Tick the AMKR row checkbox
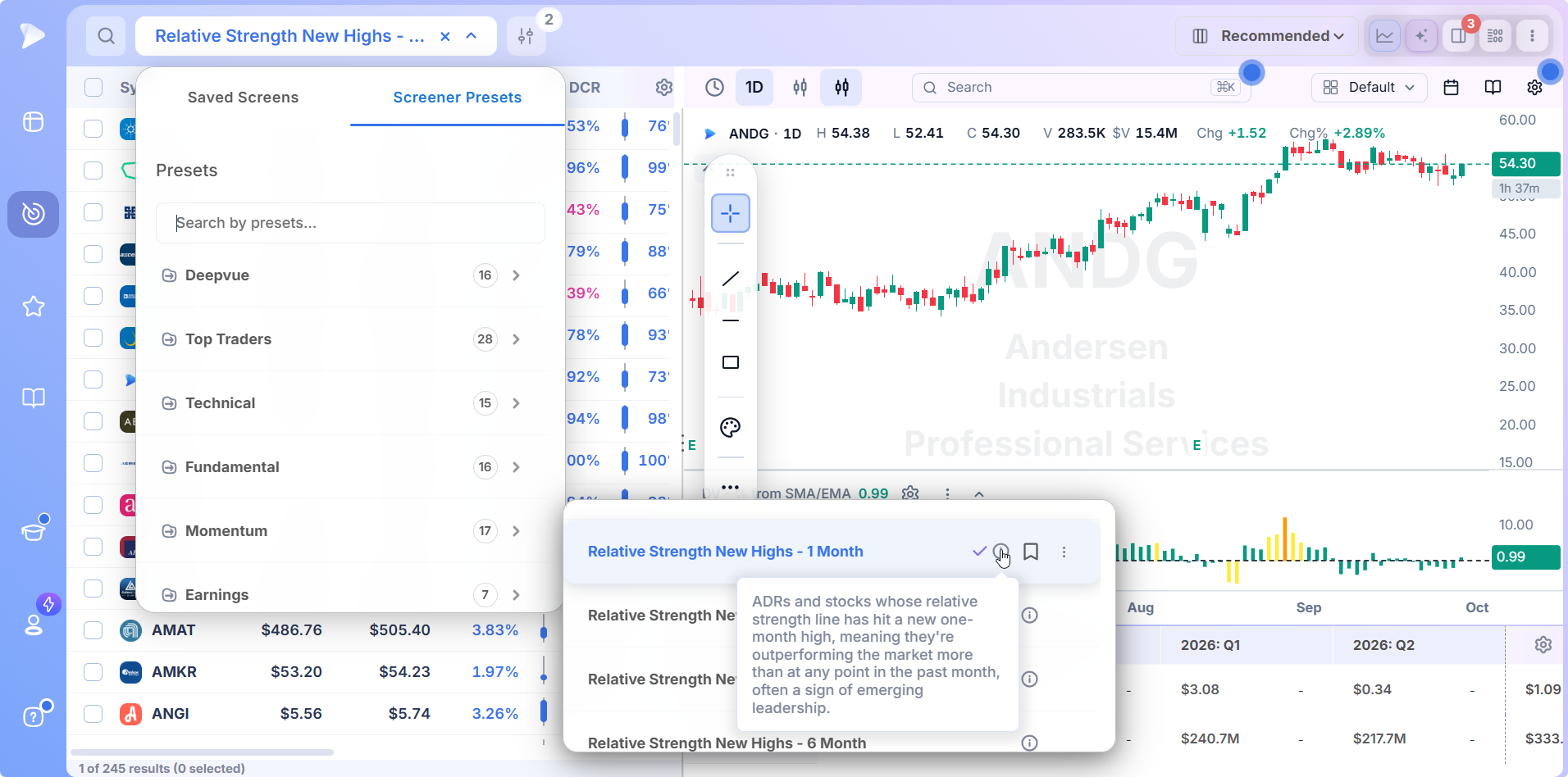 pos(93,672)
